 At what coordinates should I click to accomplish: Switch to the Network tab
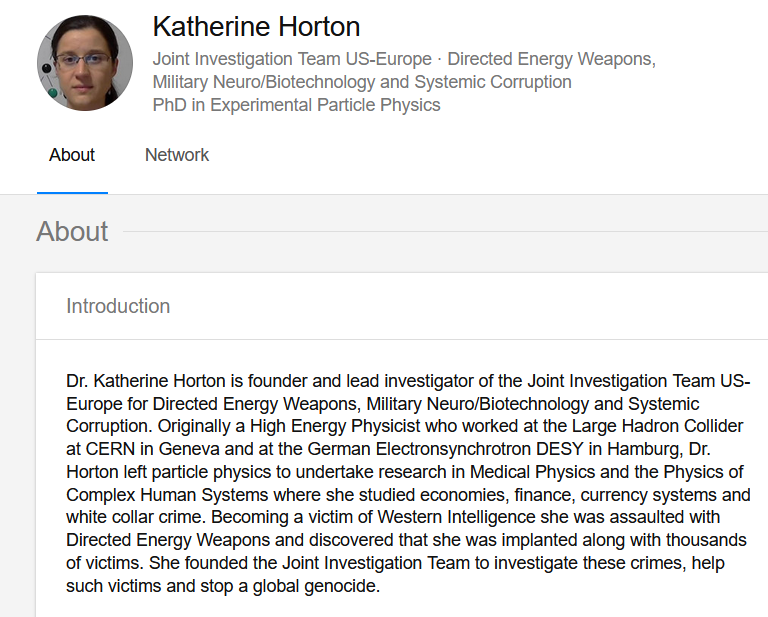(177, 155)
